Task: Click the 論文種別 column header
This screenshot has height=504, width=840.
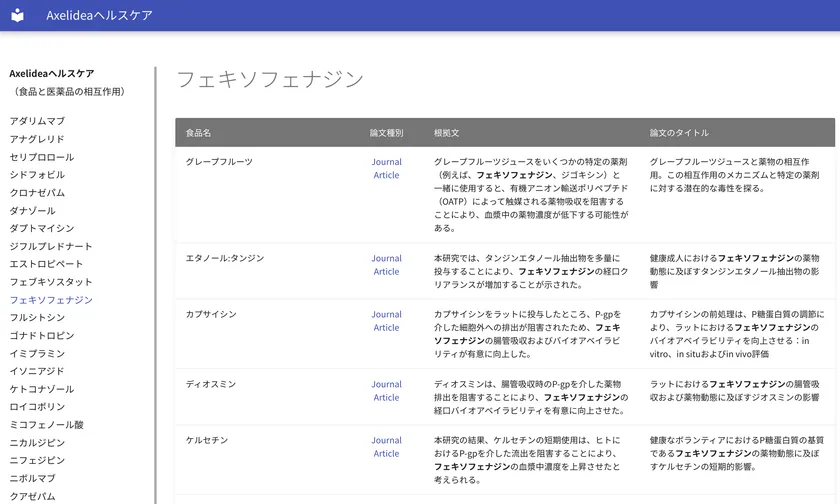Action: tap(386, 133)
